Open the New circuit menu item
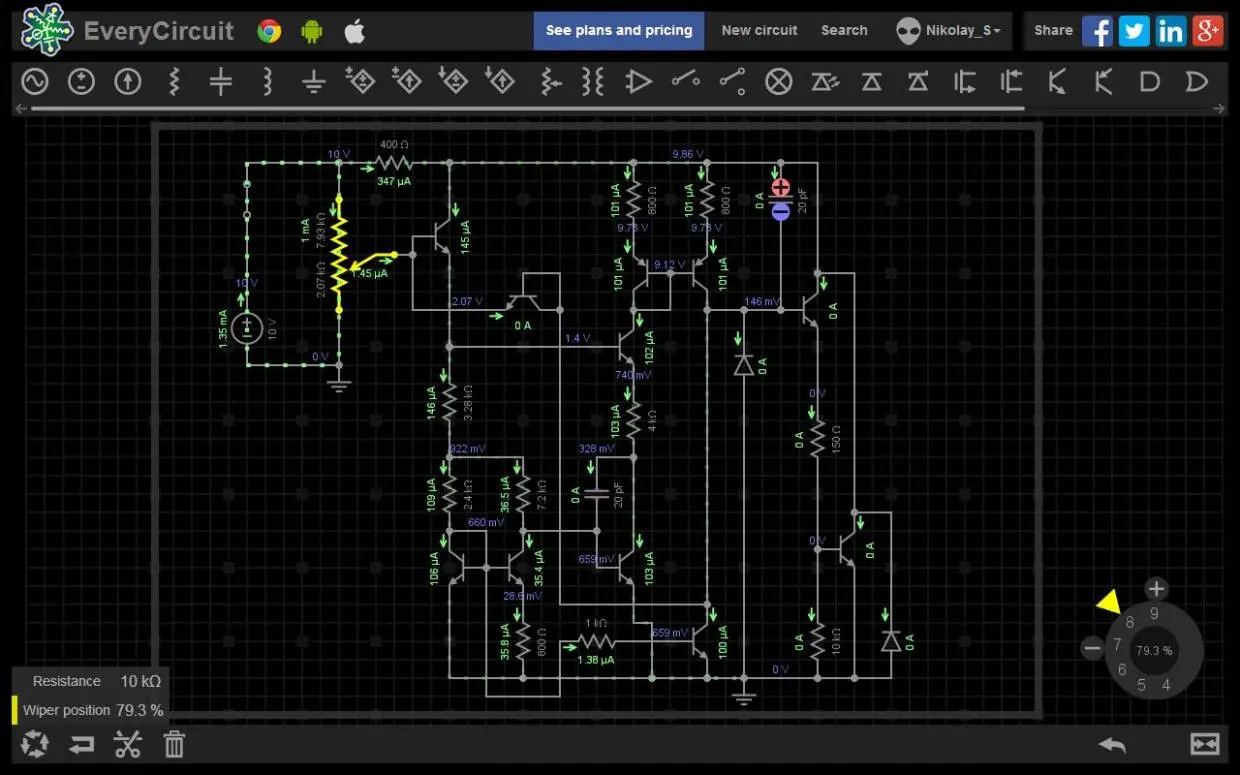 click(x=759, y=31)
